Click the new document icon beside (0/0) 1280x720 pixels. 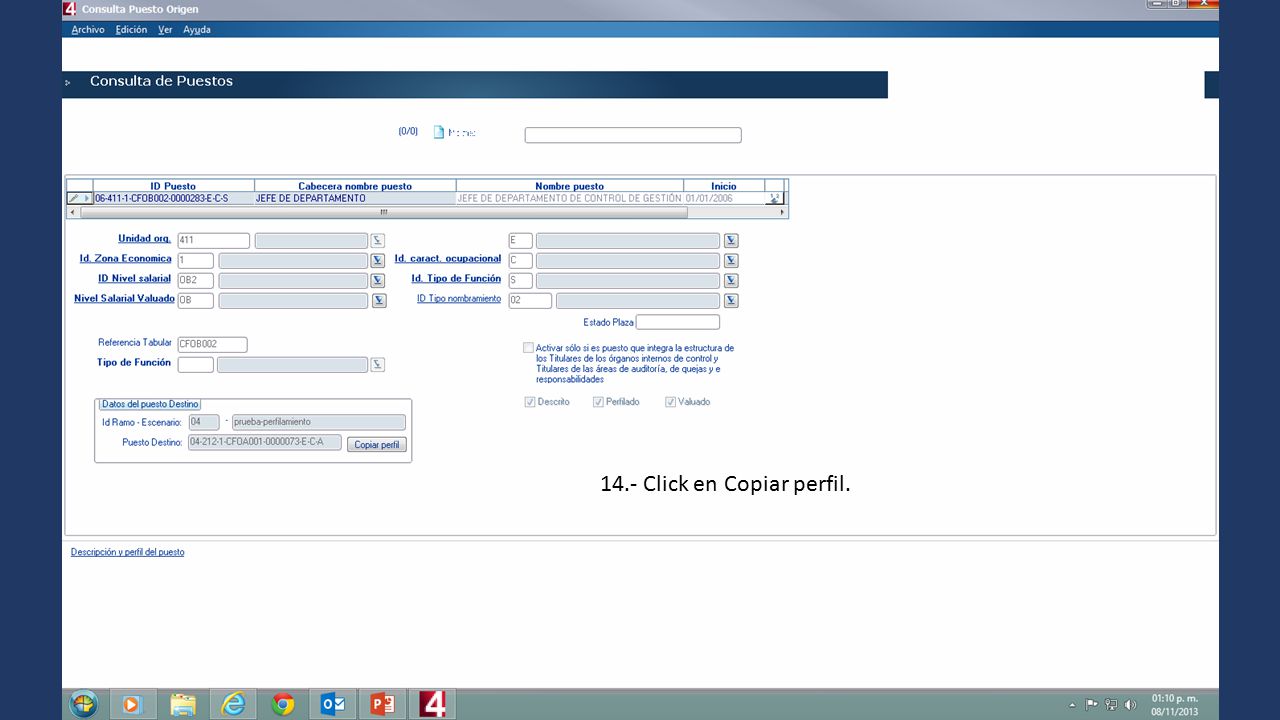click(439, 132)
